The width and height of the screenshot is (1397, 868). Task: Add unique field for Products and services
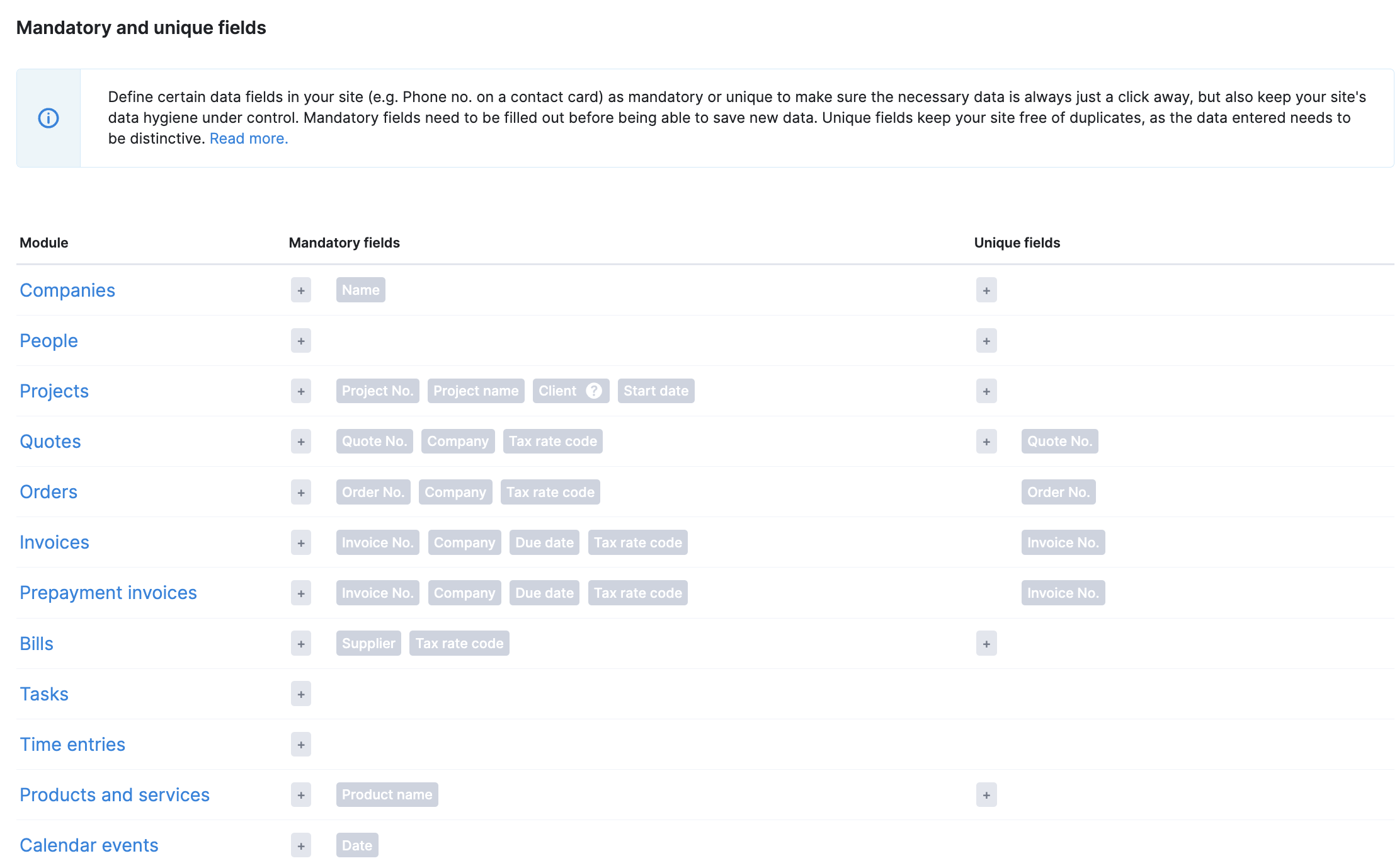pyautogui.click(x=986, y=795)
